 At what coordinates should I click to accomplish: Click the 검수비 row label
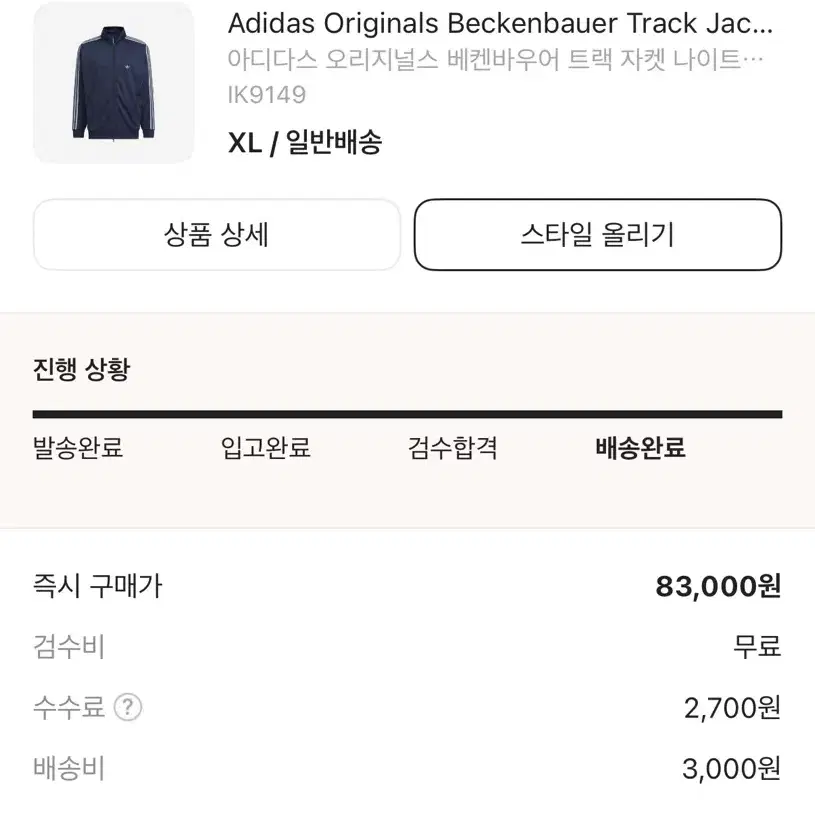tap(69, 647)
